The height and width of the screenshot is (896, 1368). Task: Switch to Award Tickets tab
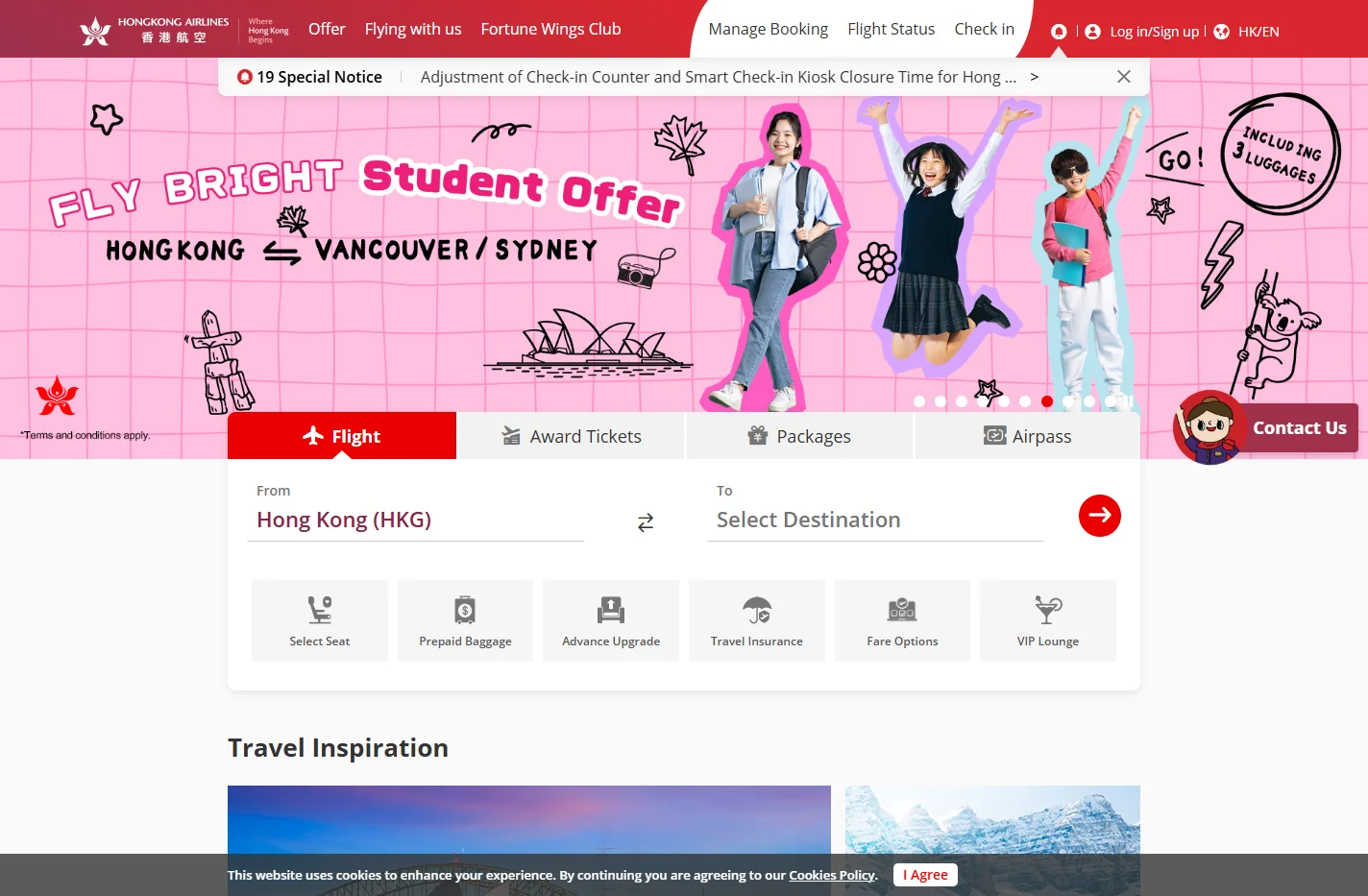coord(572,436)
